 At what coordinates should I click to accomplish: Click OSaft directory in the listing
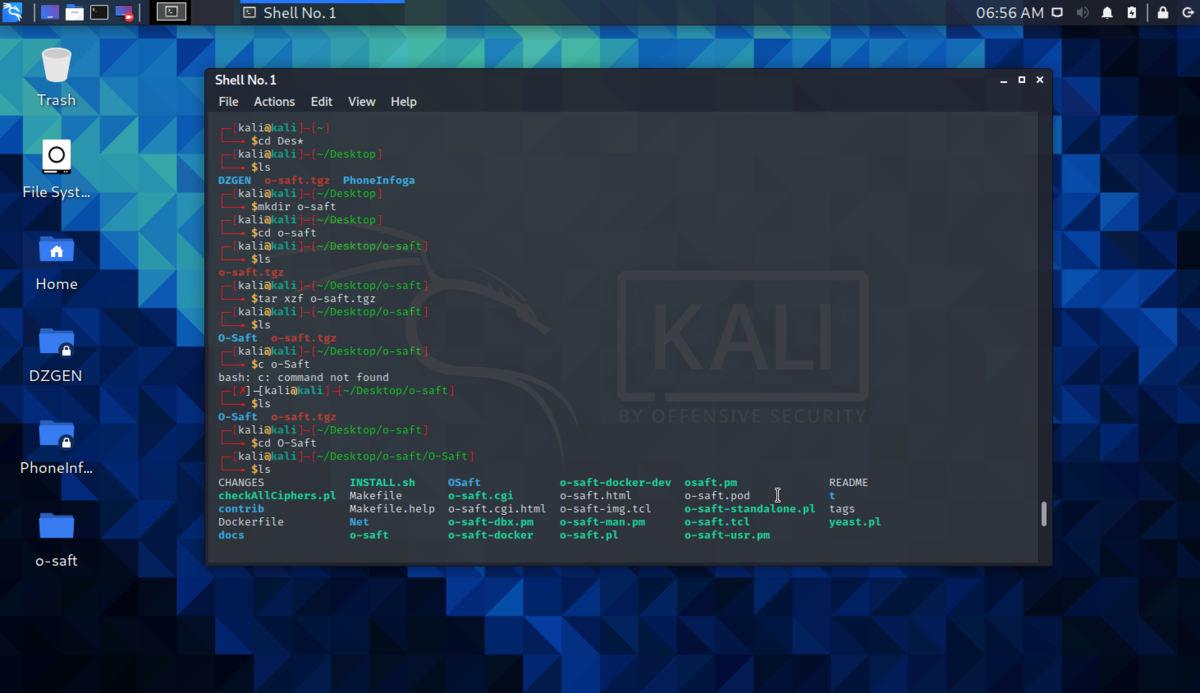pos(464,483)
